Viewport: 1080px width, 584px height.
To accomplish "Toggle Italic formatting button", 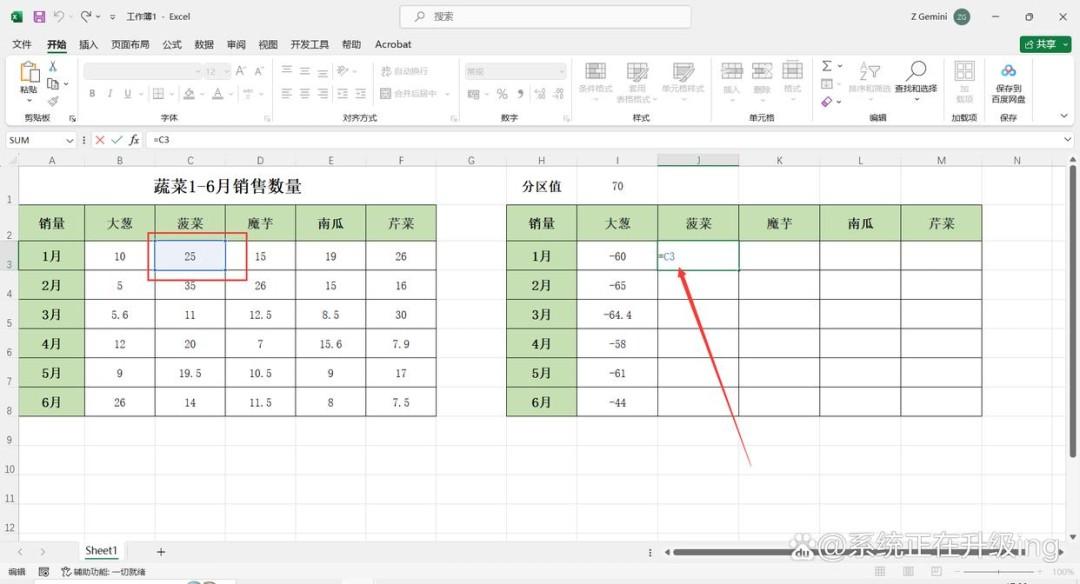I will [x=110, y=94].
